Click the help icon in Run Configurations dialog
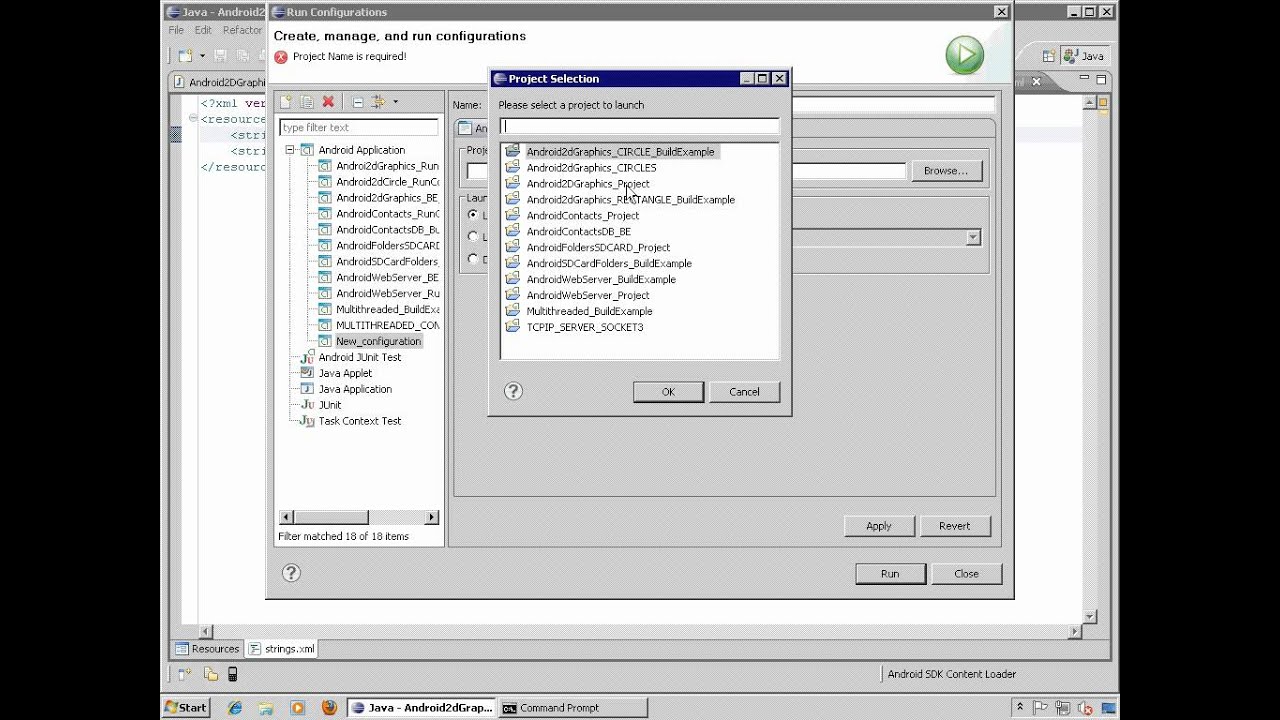This screenshot has height=720, width=1280. (x=291, y=572)
